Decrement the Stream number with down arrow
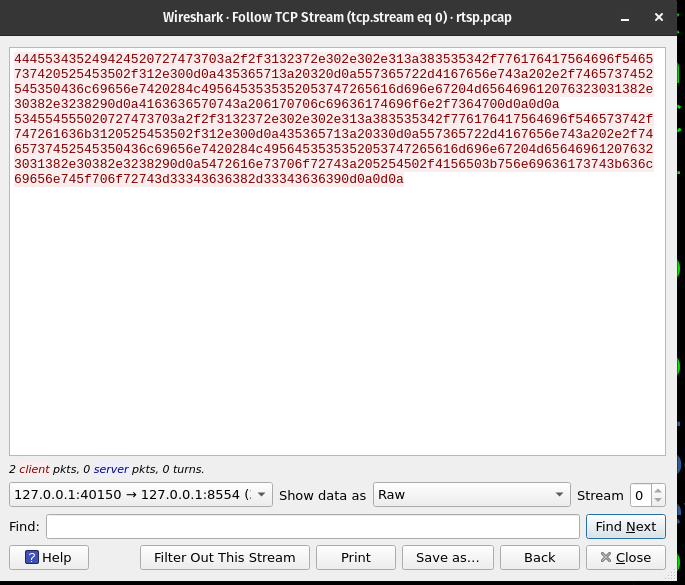Viewport: 685px width, 585px height. pyautogui.click(x=657, y=500)
